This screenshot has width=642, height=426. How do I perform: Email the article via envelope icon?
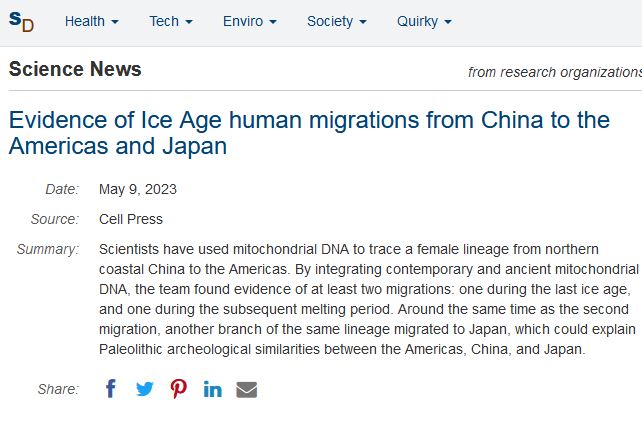click(246, 390)
